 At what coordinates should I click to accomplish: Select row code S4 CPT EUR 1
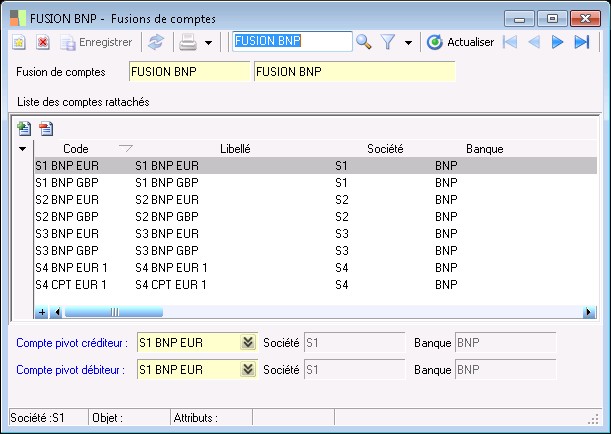pos(71,285)
